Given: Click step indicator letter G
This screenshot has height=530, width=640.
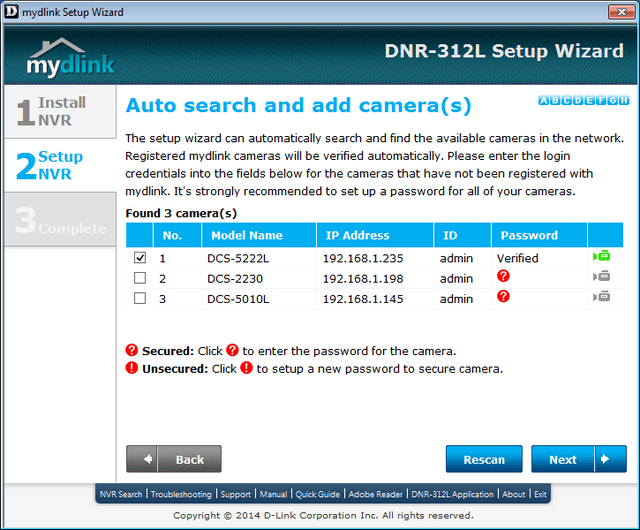Looking at the screenshot, I should coord(612,100).
